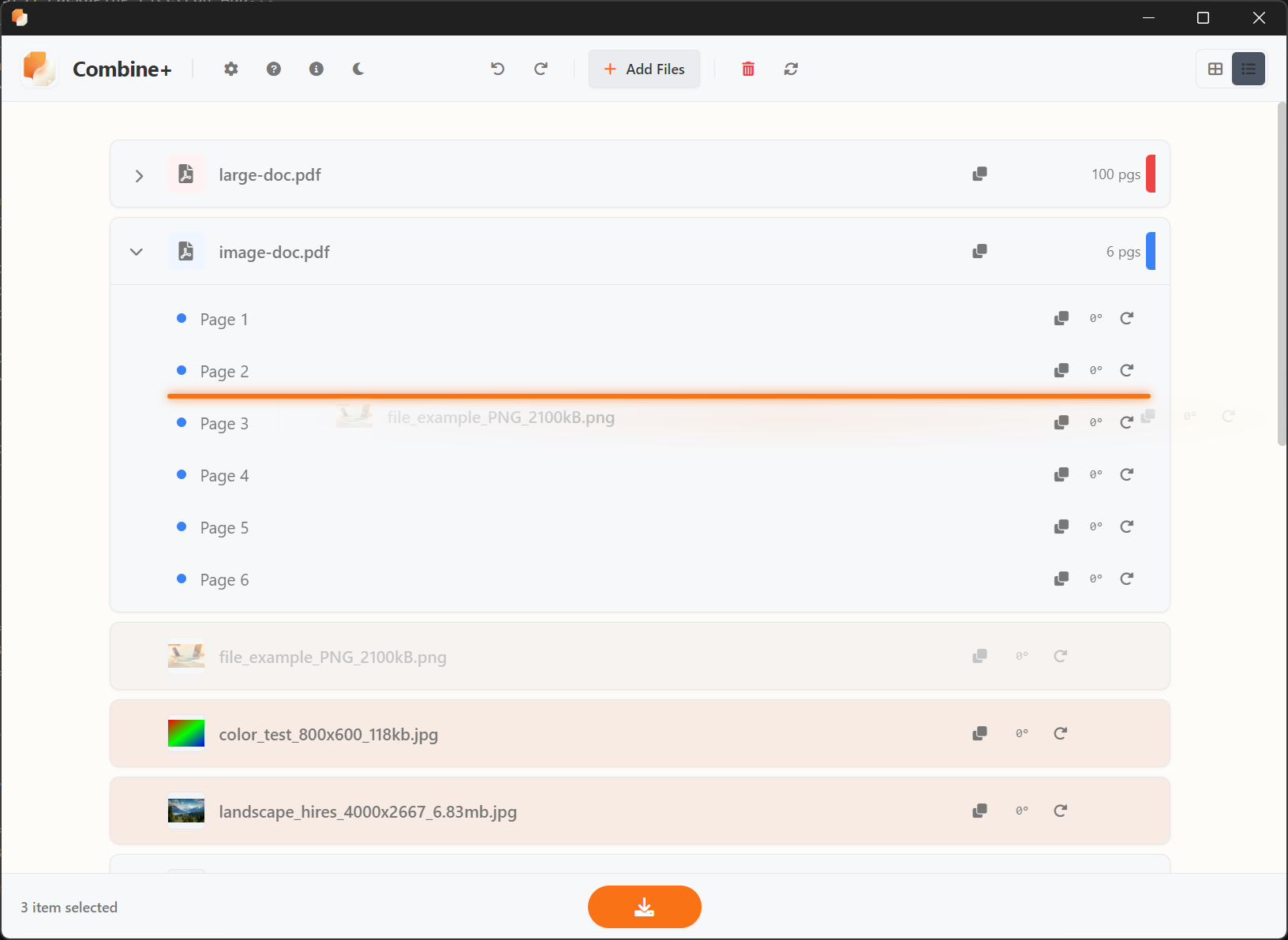Switch to list view
The image size is (1288, 940).
pyautogui.click(x=1249, y=69)
